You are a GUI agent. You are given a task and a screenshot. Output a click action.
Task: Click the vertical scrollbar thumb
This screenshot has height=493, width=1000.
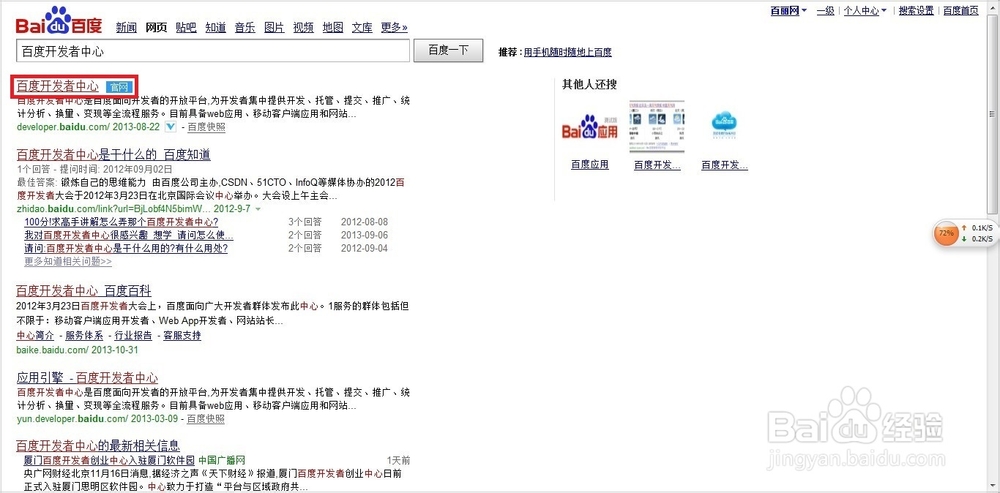pyautogui.click(x=993, y=115)
